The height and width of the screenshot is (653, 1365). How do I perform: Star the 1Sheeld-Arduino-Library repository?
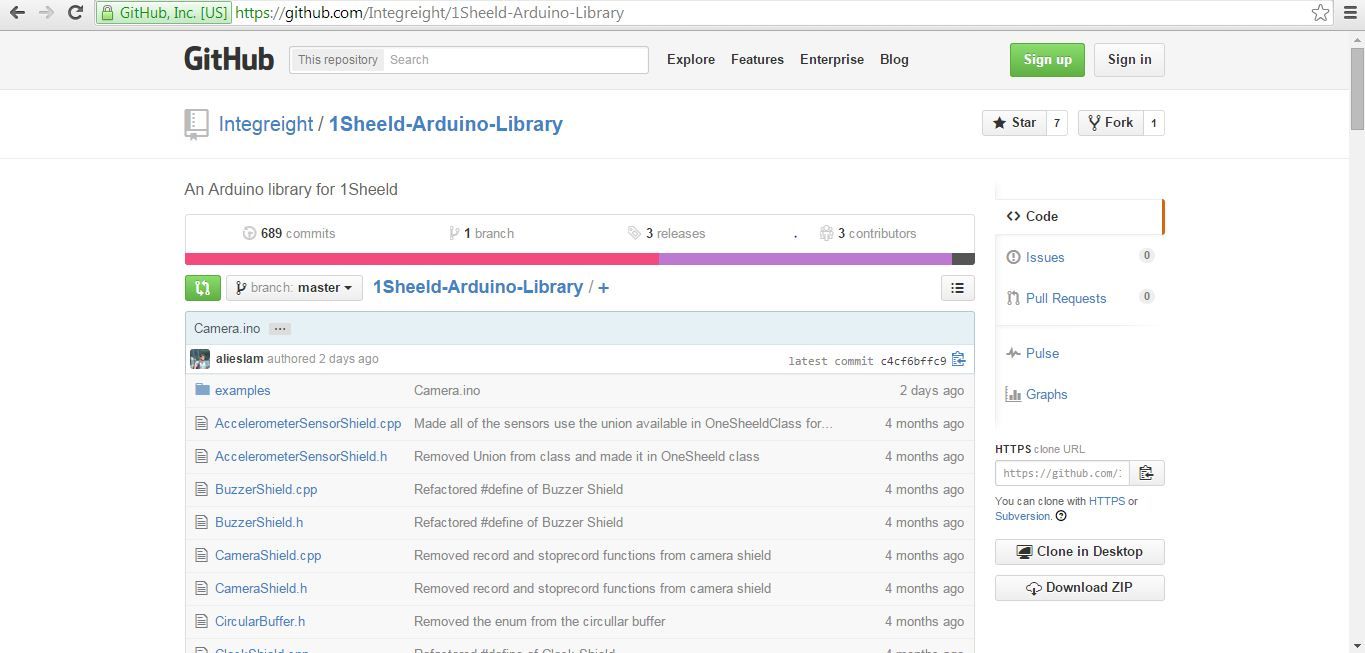[1015, 122]
